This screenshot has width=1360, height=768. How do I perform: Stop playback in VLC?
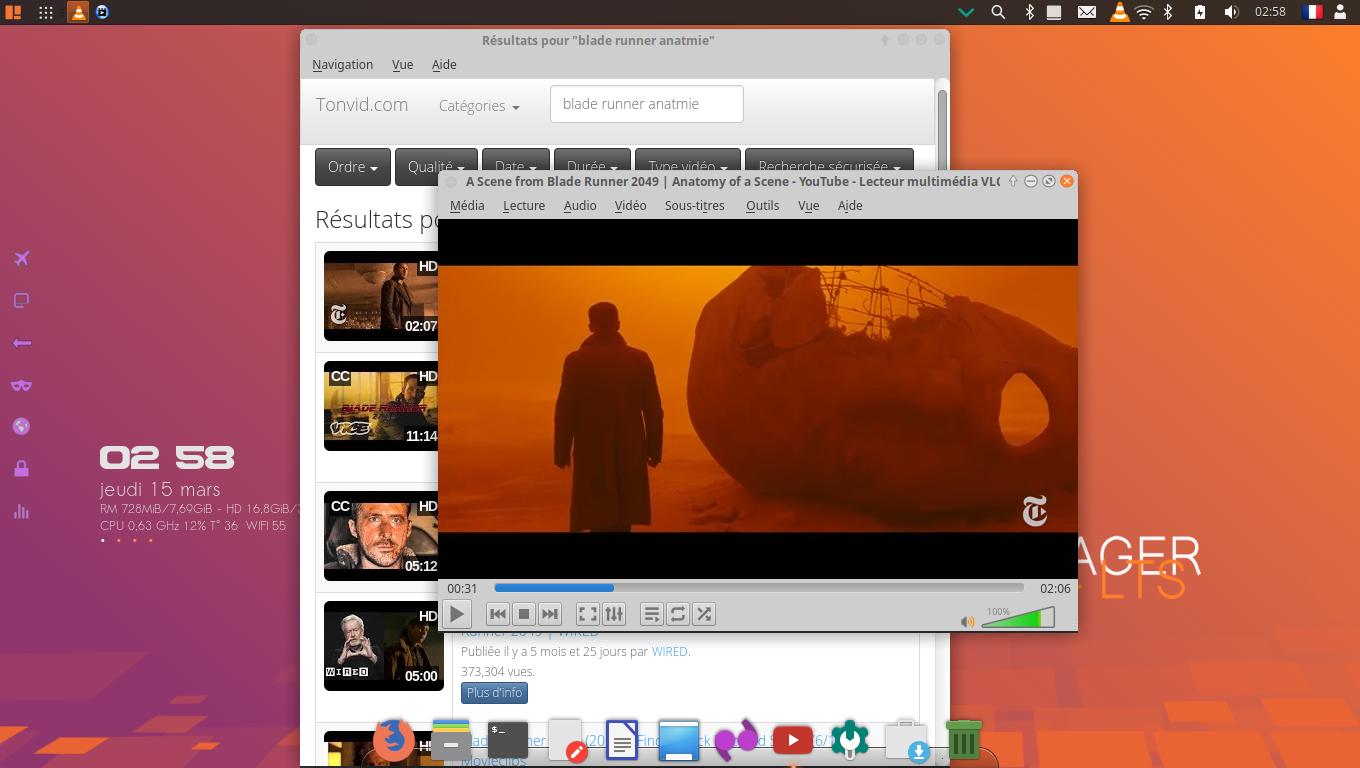click(x=524, y=614)
